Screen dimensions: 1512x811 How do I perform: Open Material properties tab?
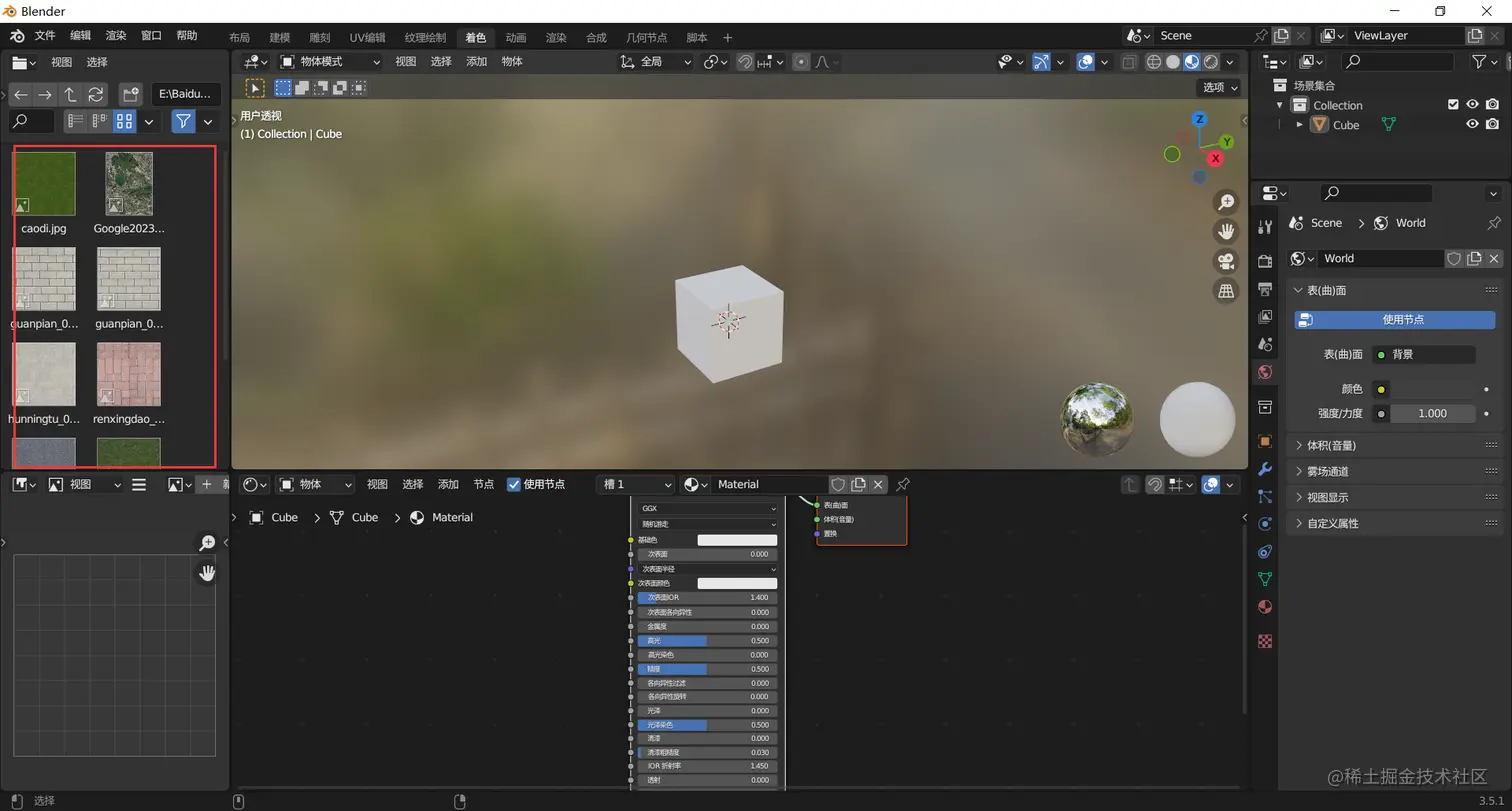(1265, 607)
